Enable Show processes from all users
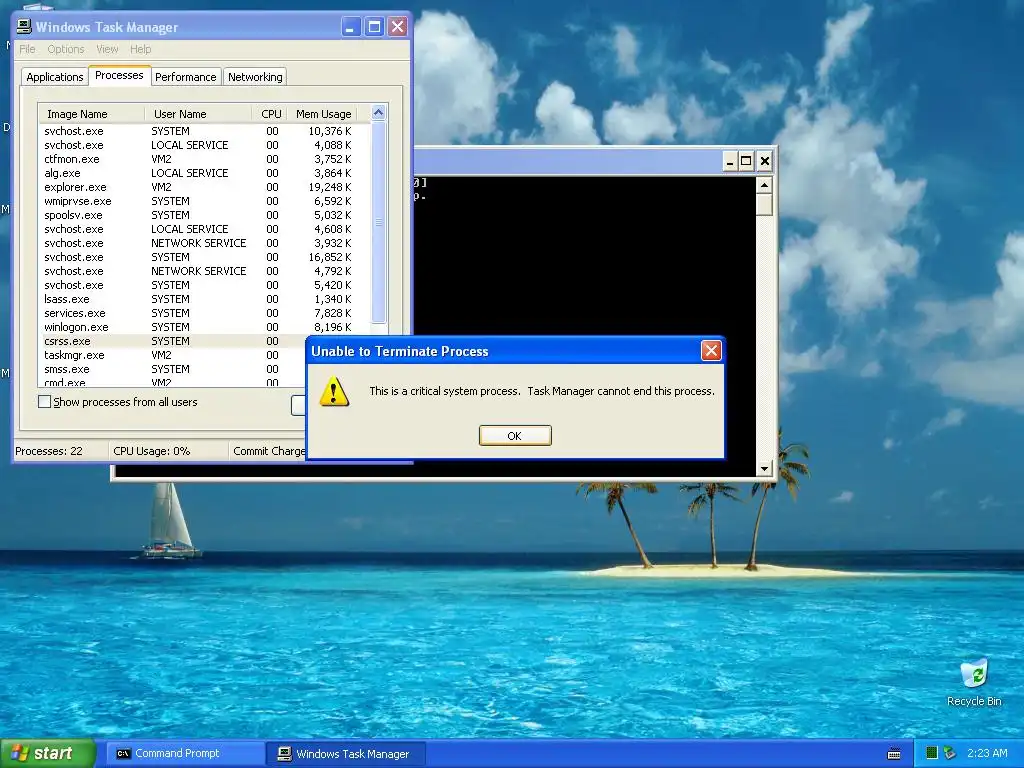The width and height of the screenshot is (1024, 768). coord(44,402)
